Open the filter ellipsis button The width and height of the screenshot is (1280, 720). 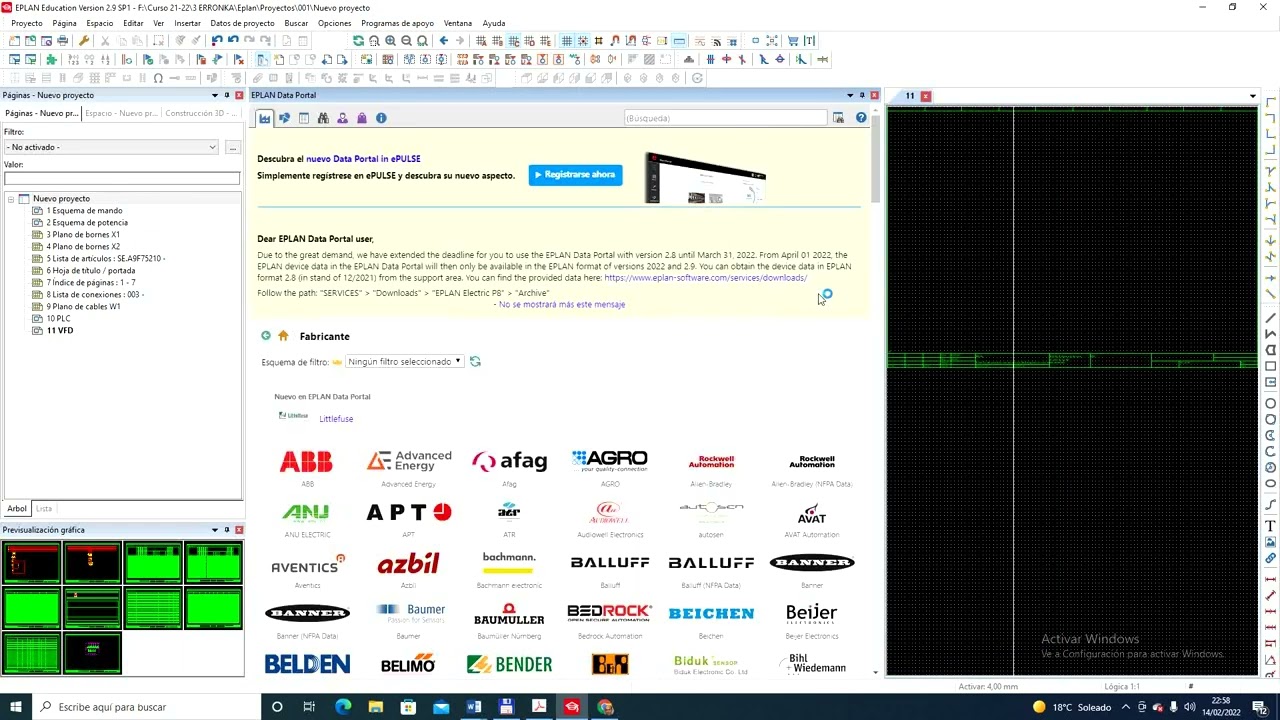coord(232,147)
